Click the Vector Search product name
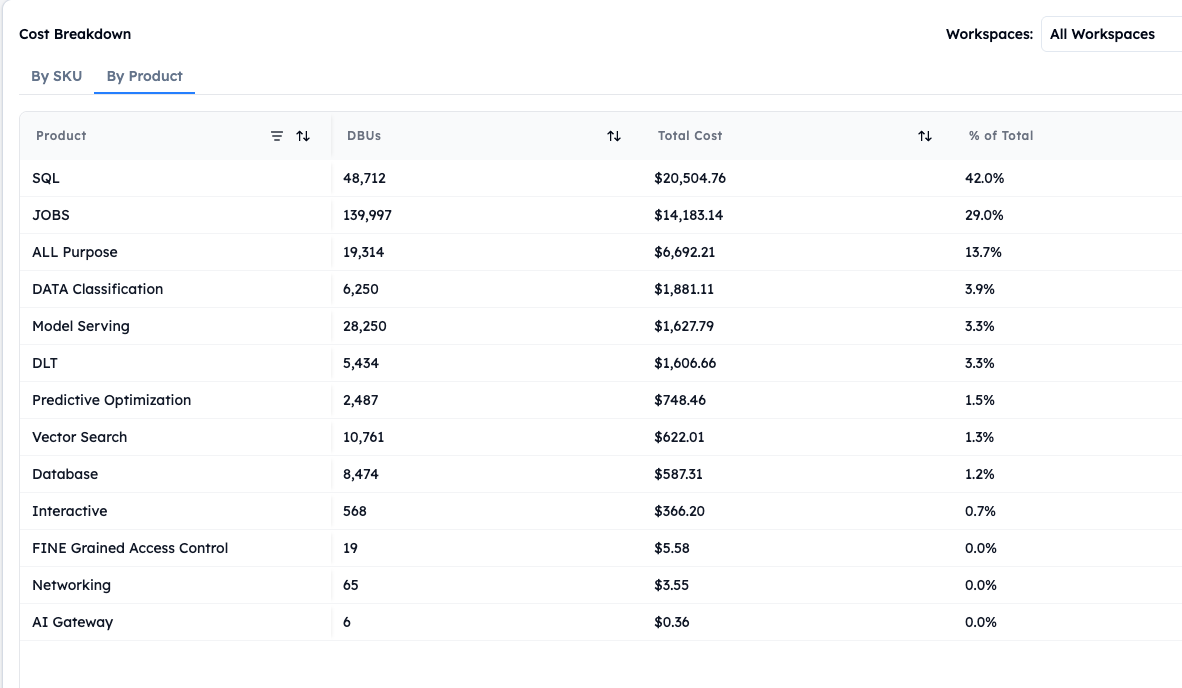The width and height of the screenshot is (1182, 688). pyautogui.click(x=79, y=437)
